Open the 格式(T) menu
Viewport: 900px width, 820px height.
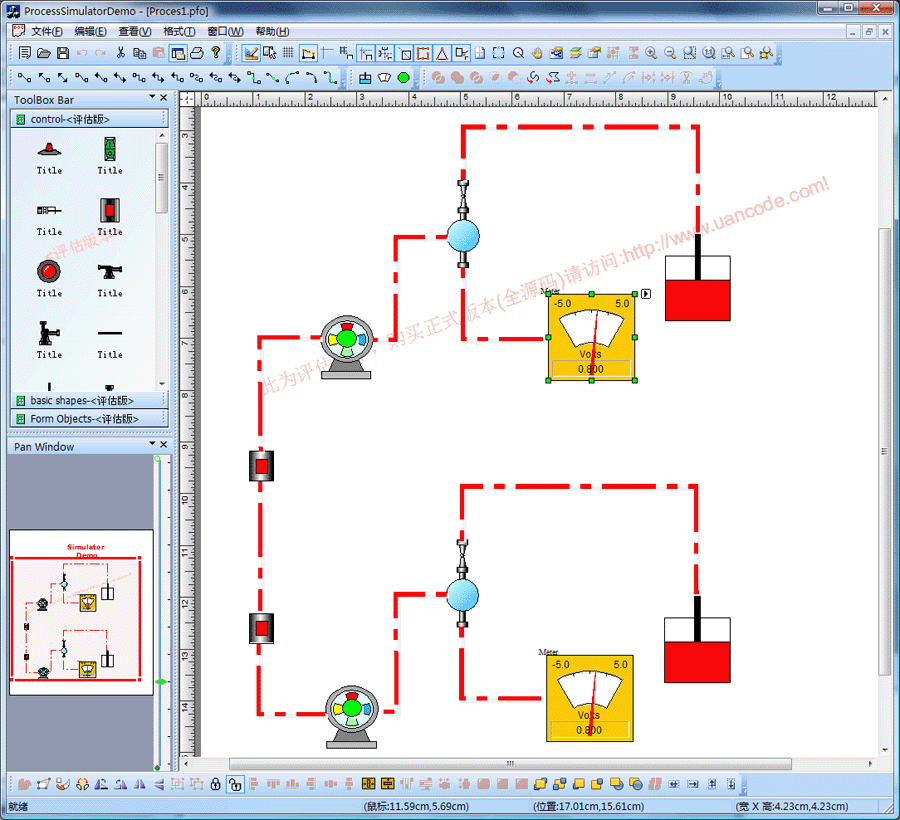(x=179, y=32)
